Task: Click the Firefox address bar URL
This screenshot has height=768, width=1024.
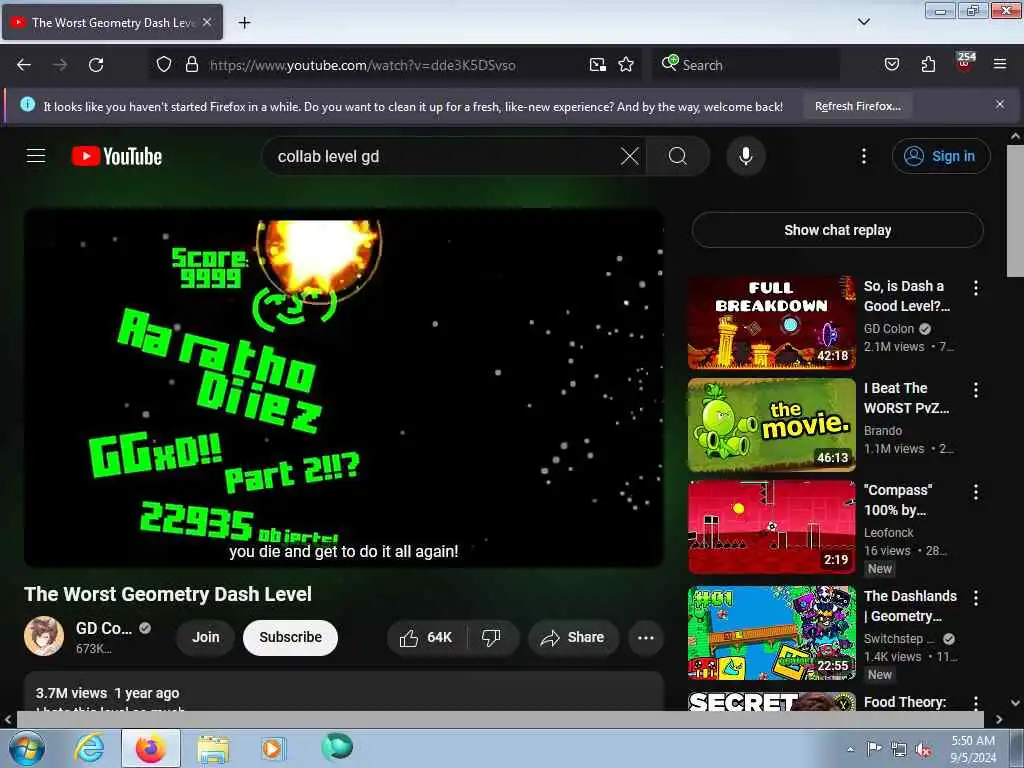Action: coord(362,65)
